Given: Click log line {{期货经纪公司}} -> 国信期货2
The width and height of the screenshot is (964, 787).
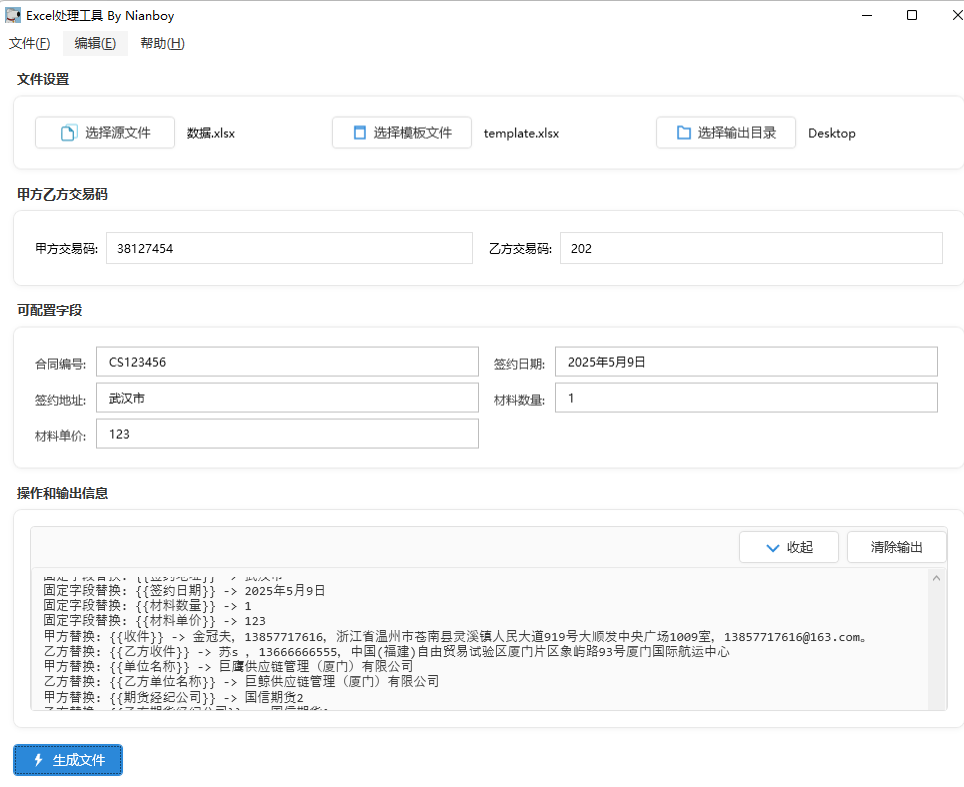Looking at the screenshot, I should point(173,697).
